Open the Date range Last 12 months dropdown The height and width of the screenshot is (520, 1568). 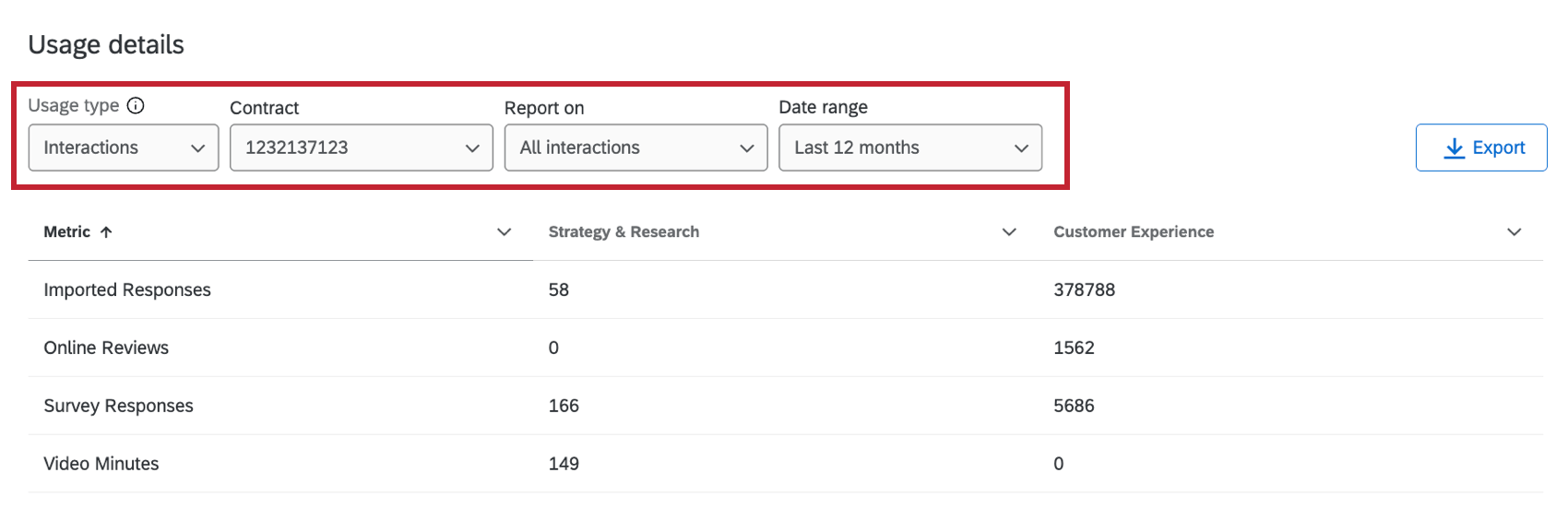point(910,148)
